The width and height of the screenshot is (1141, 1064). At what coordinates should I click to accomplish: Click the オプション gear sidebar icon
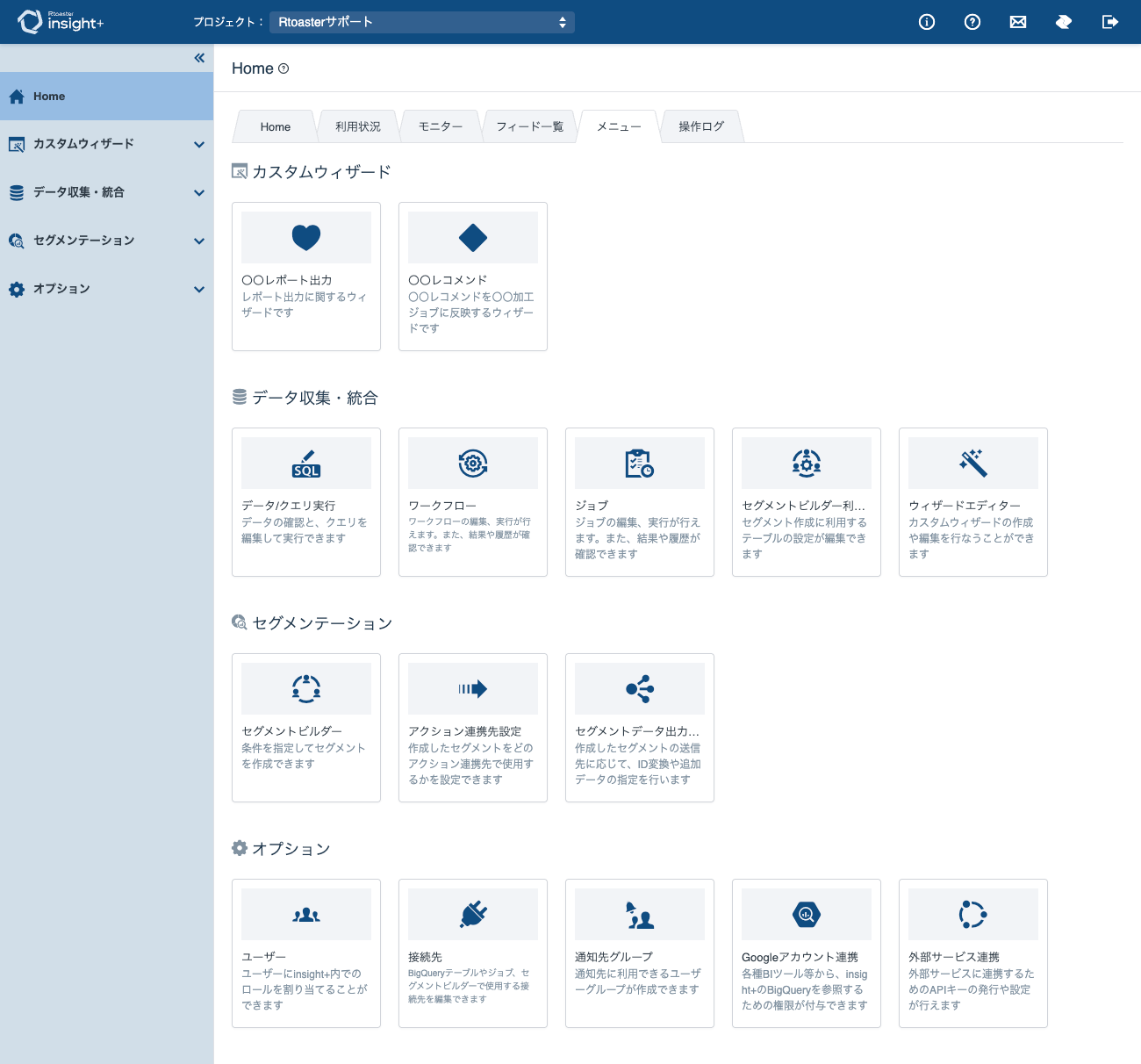click(x=17, y=289)
